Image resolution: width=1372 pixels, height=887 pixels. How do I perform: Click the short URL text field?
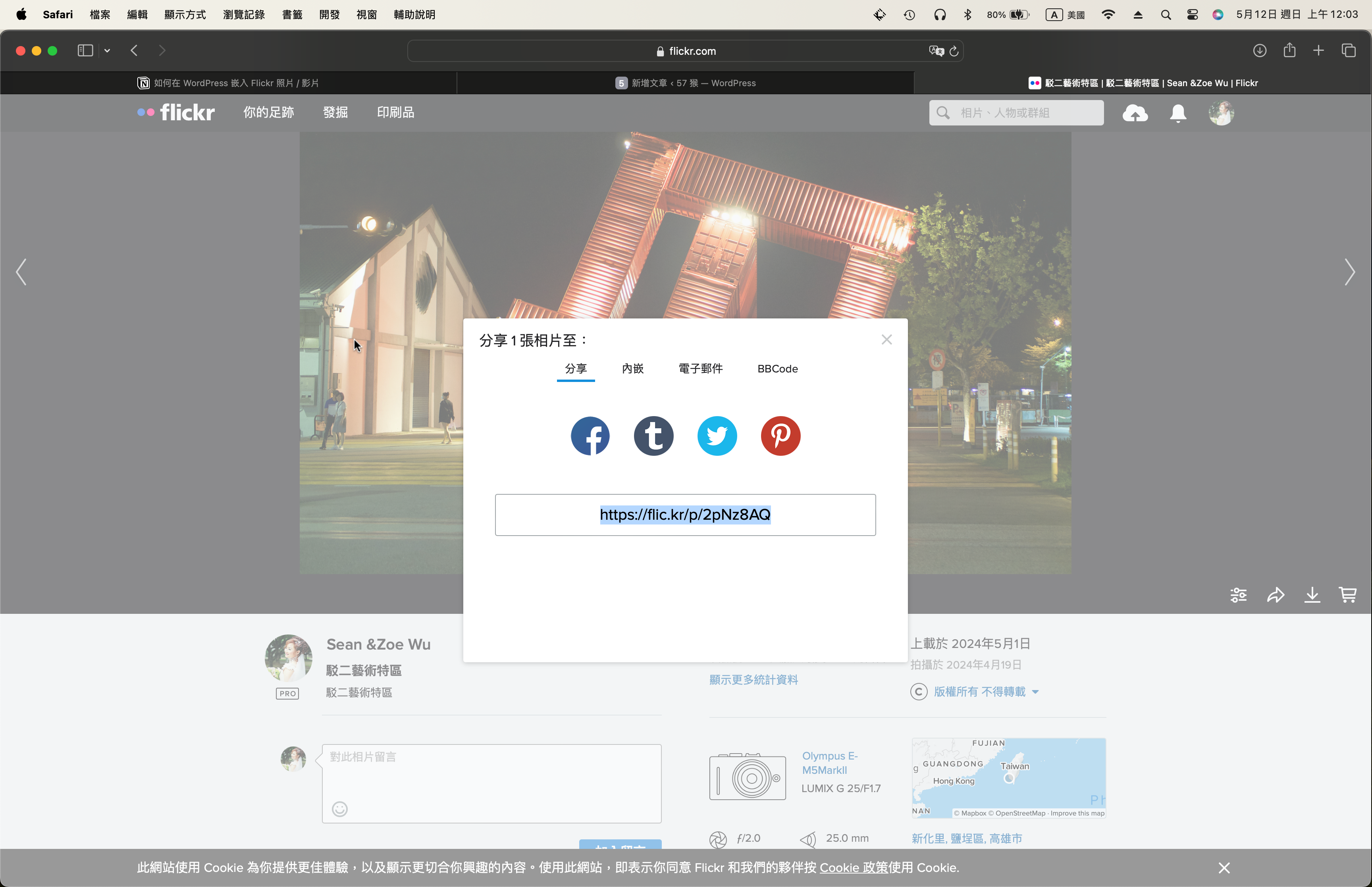point(685,514)
